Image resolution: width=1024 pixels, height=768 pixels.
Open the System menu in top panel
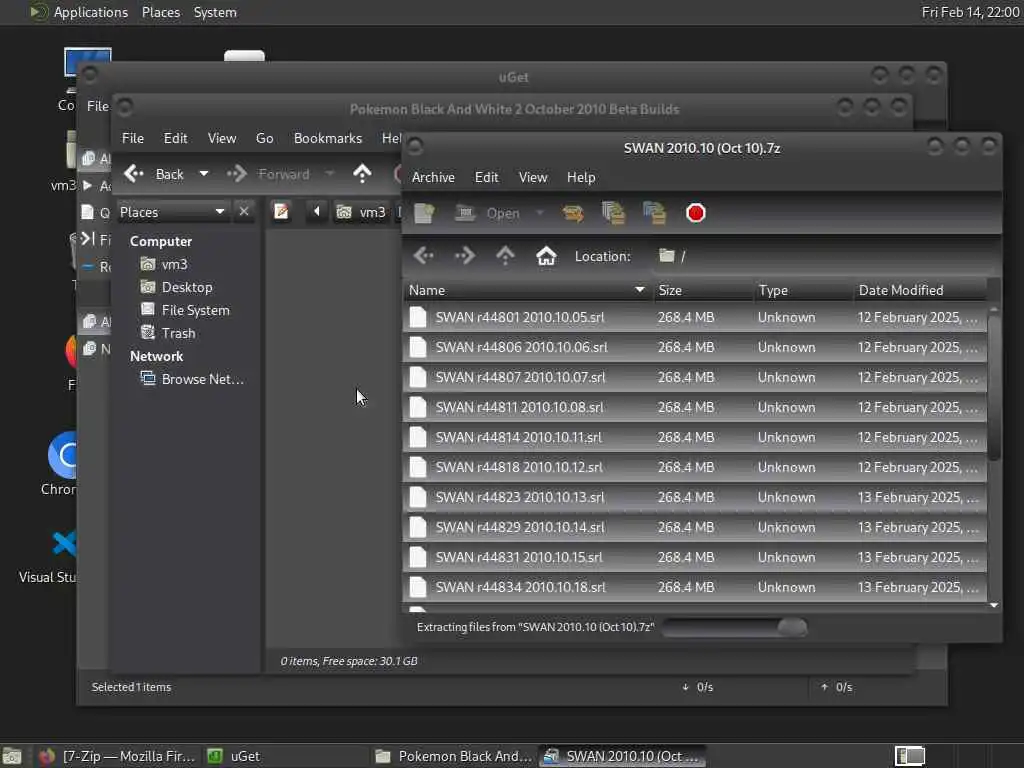(215, 12)
